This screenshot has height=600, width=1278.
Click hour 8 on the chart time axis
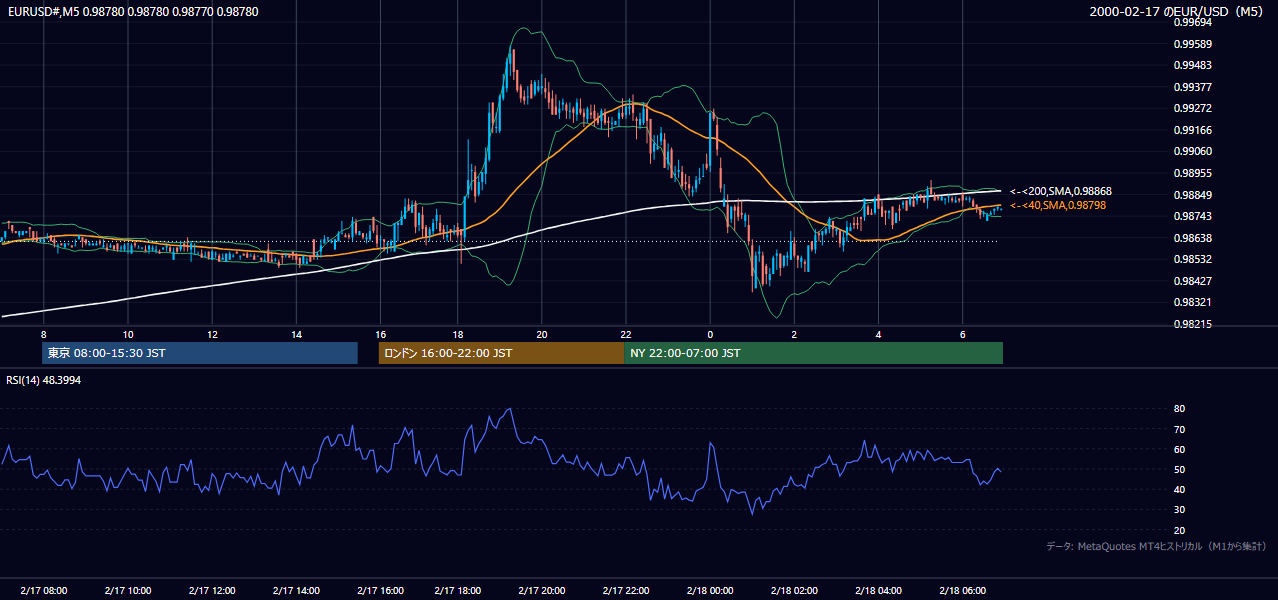point(43,334)
